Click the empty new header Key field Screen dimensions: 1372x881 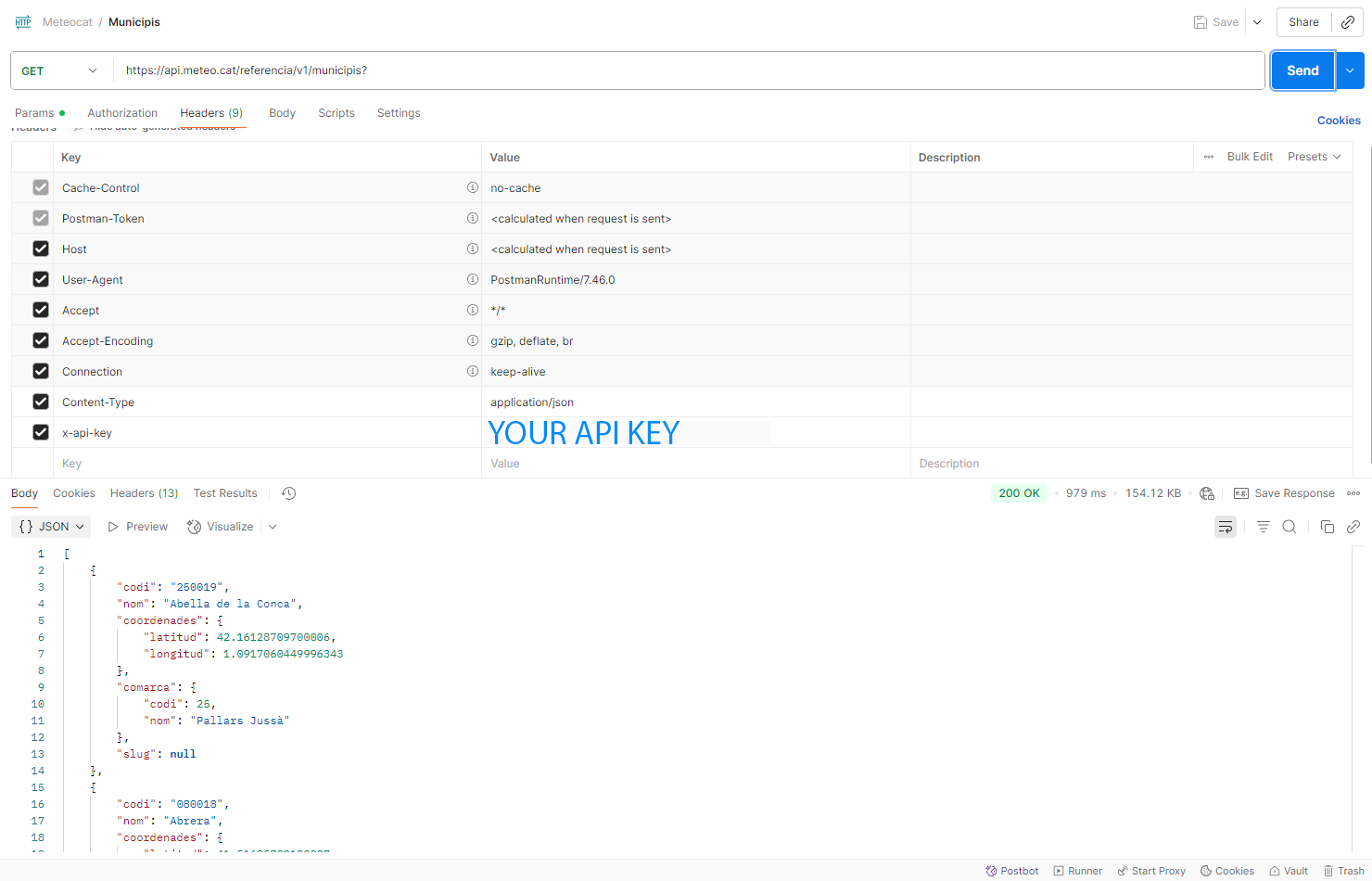(267, 464)
